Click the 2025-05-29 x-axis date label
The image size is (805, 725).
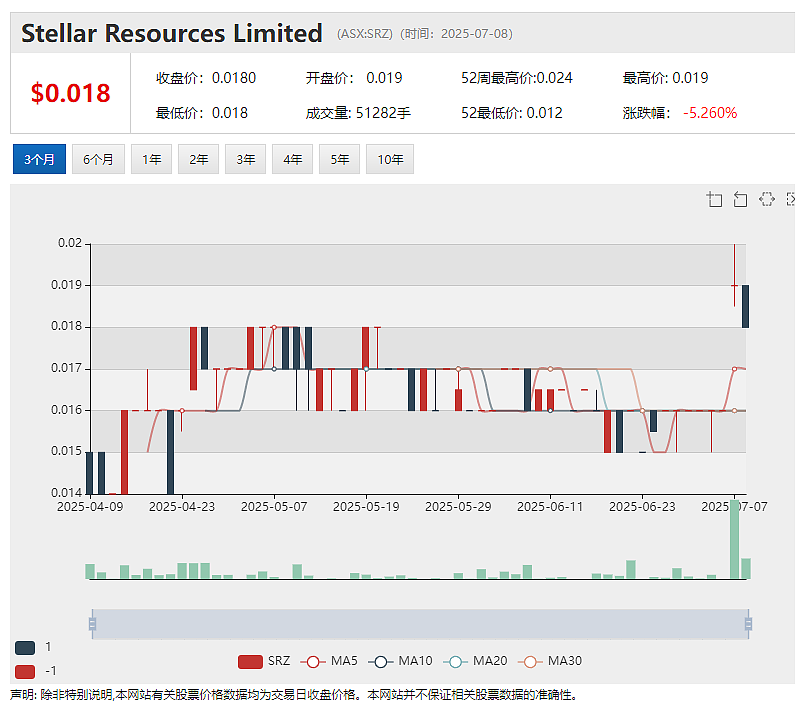(458, 507)
